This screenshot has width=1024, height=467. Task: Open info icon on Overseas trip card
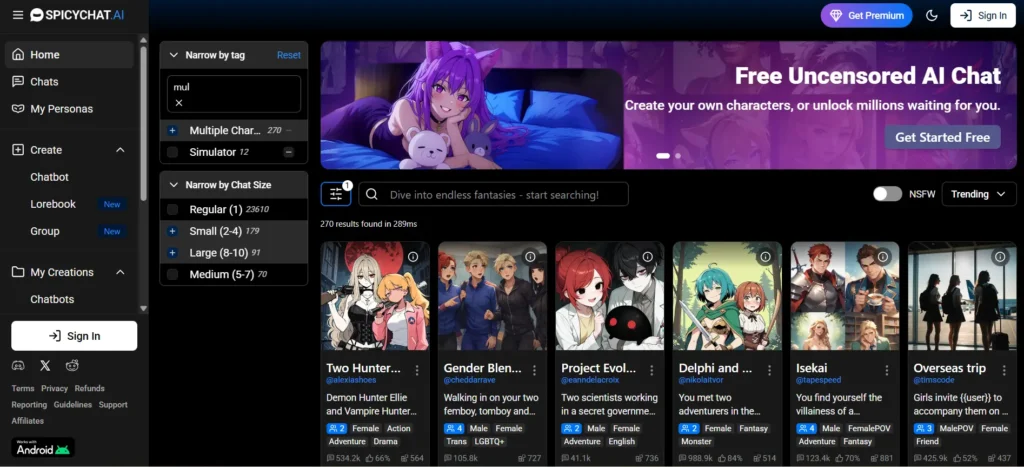1000,257
